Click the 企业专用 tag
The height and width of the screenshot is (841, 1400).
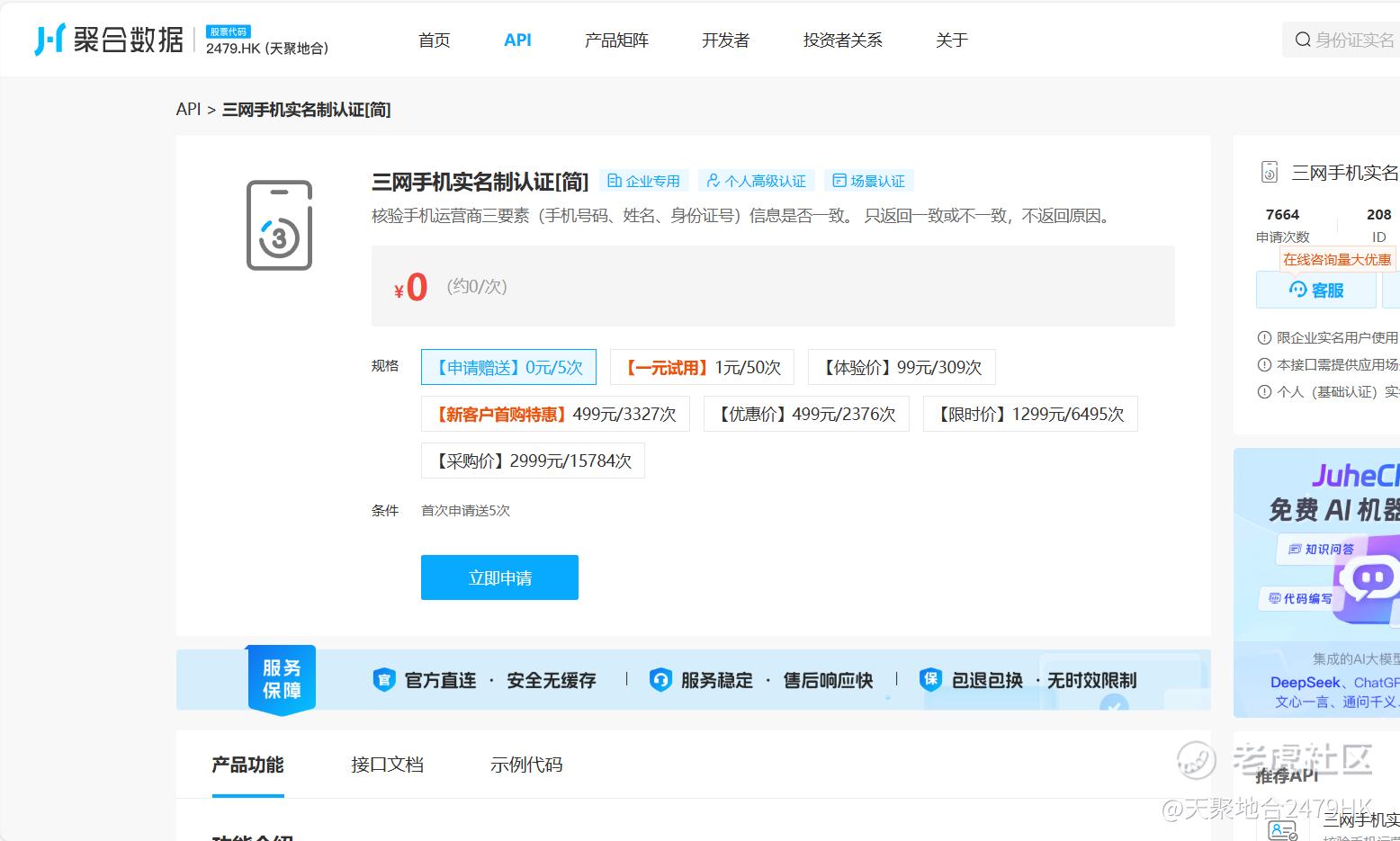pyautogui.click(x=644, y=181)
